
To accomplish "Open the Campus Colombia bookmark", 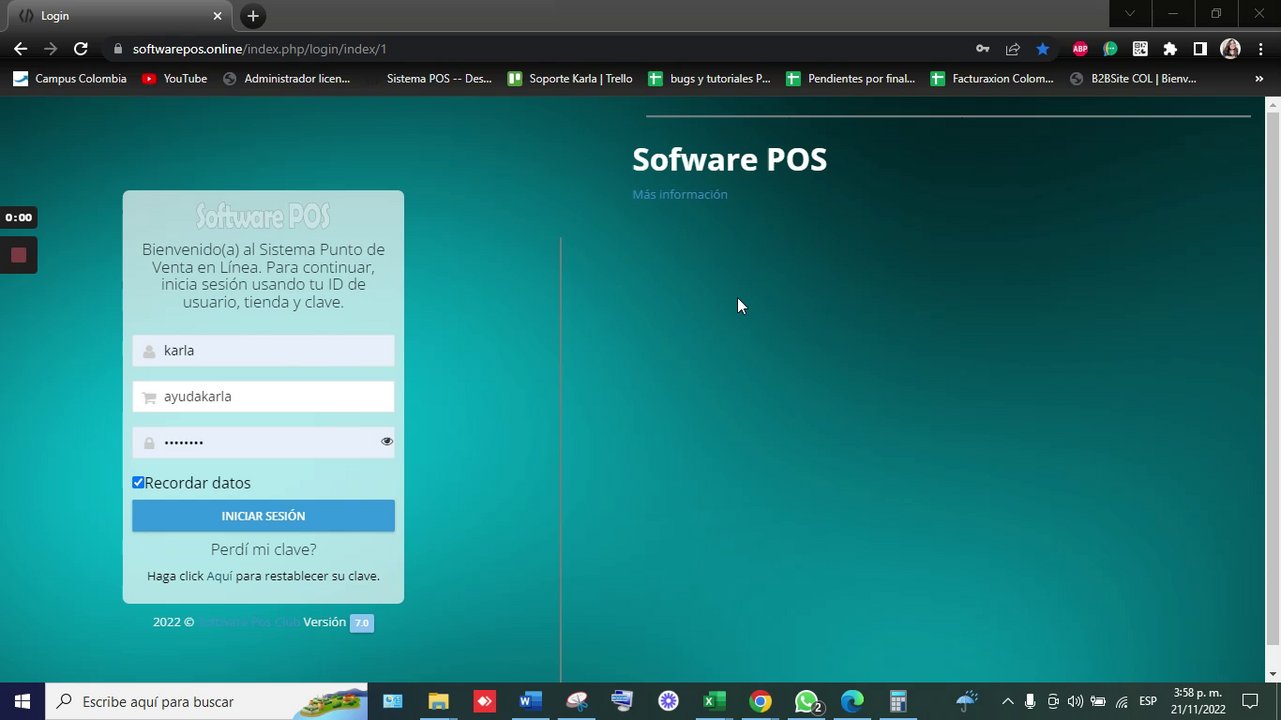I will click(x=70, y=78).
